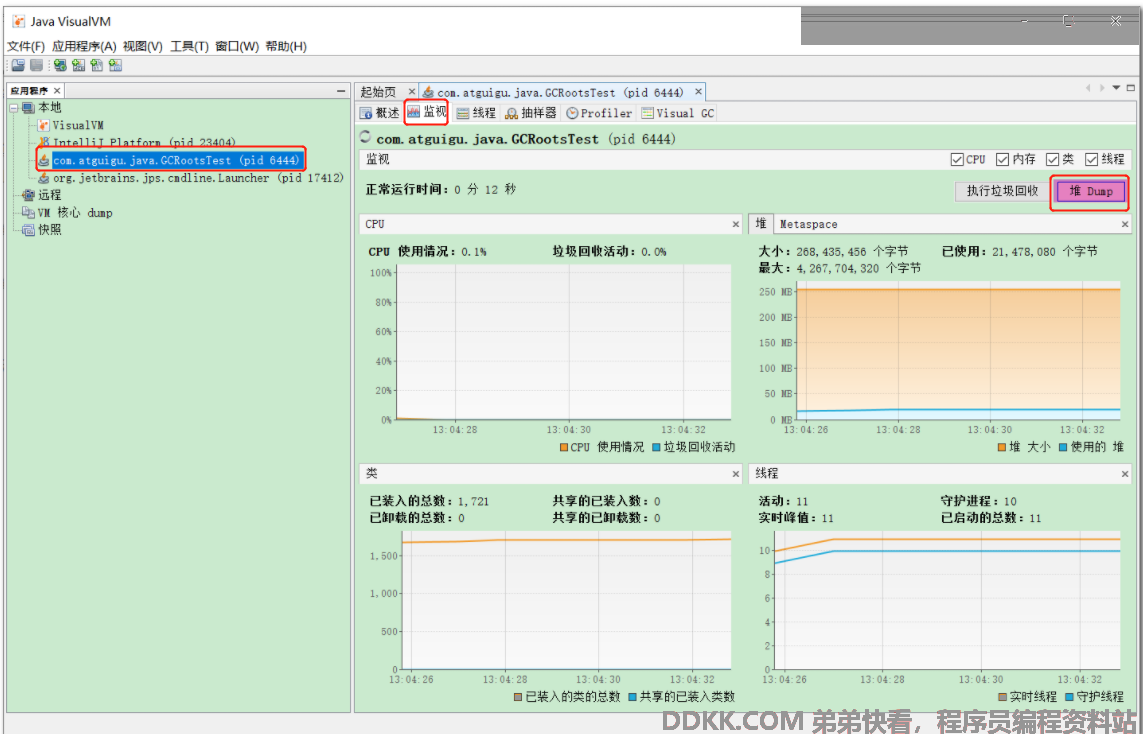This screenshot has width=1143, height=734.
Task: Switch to the 概述 tab
Action: [x=380, y=113]
